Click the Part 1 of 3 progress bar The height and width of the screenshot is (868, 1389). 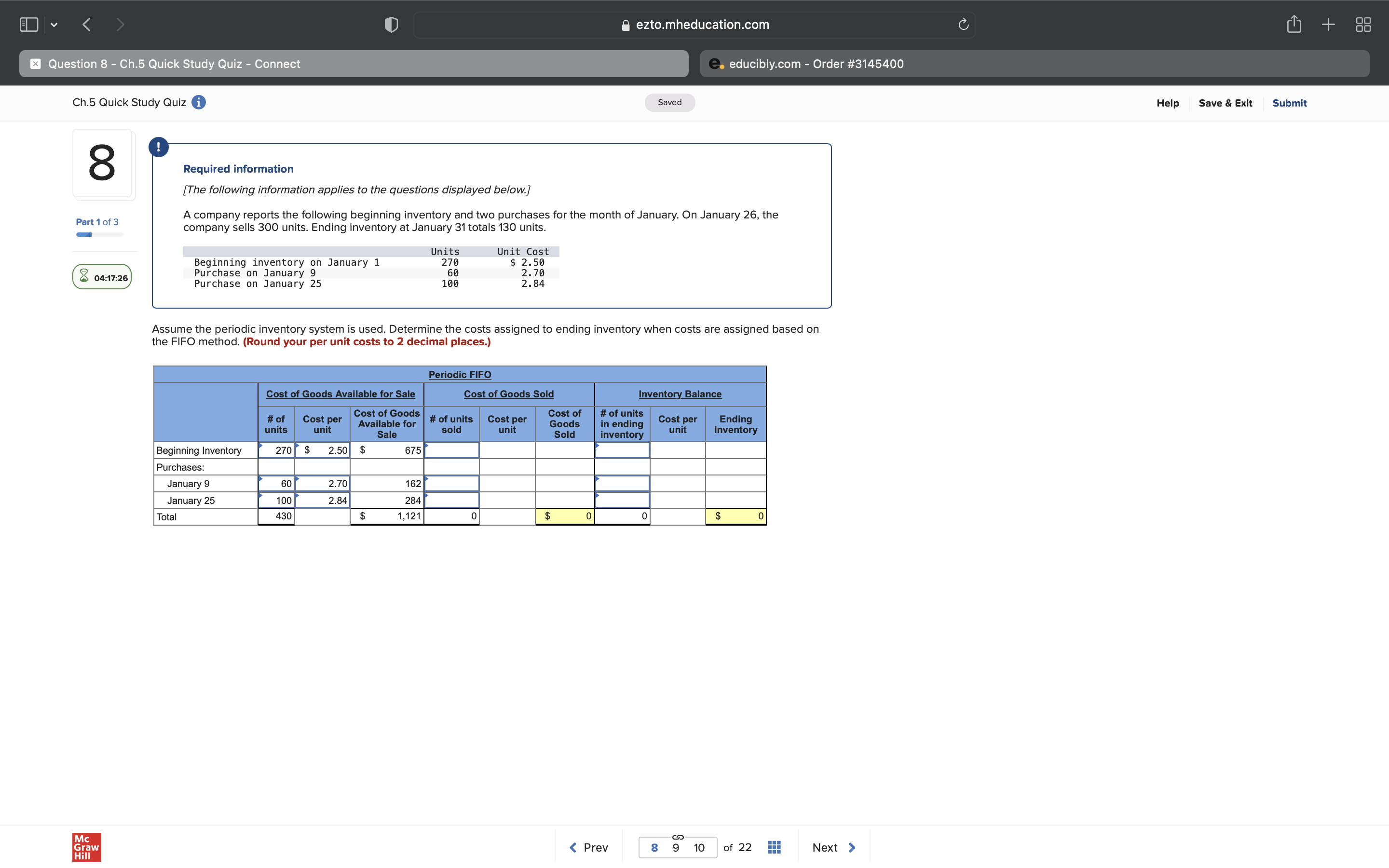coord(99,234)
